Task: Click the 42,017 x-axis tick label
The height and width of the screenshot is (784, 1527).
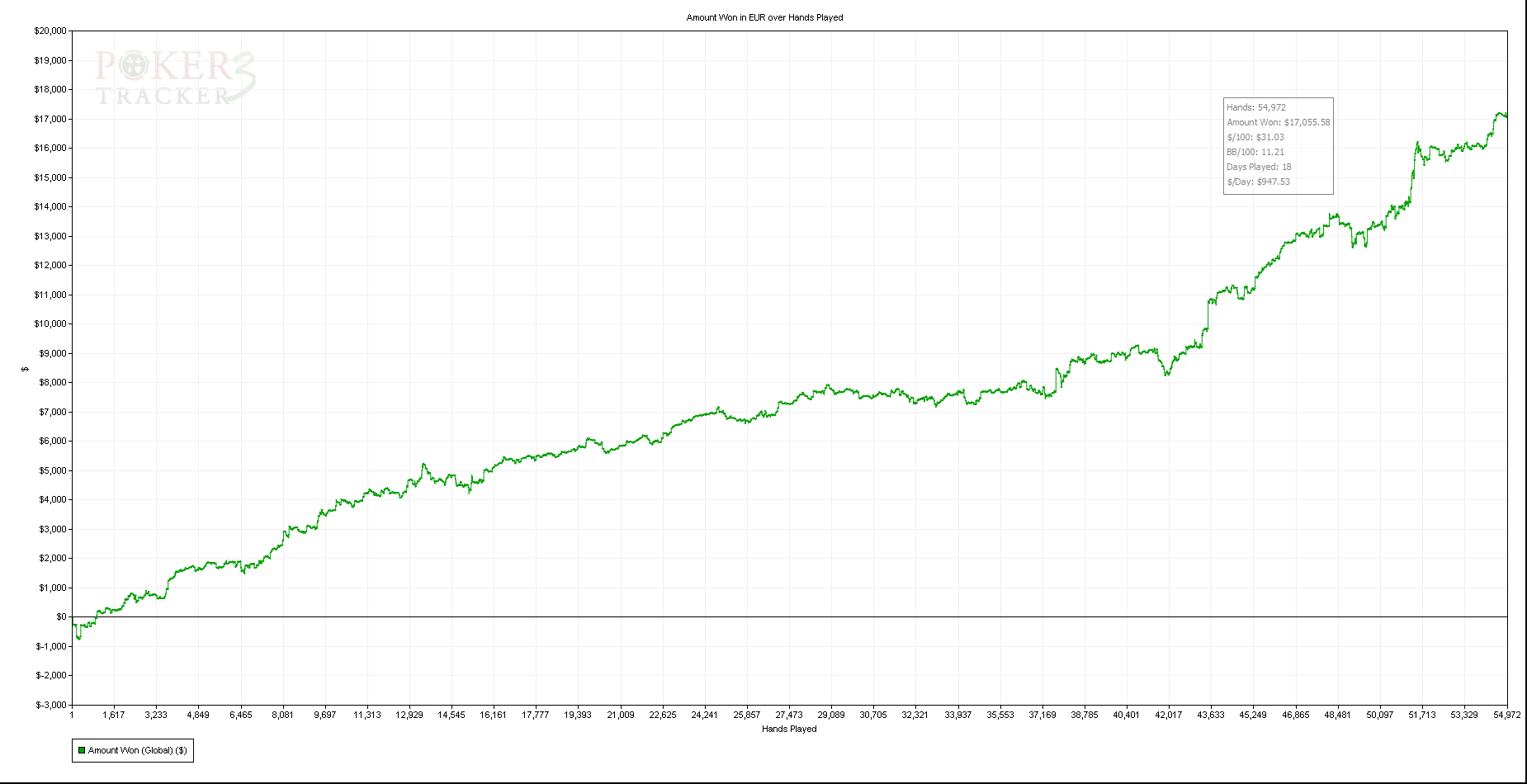Action: point(1169,715)
